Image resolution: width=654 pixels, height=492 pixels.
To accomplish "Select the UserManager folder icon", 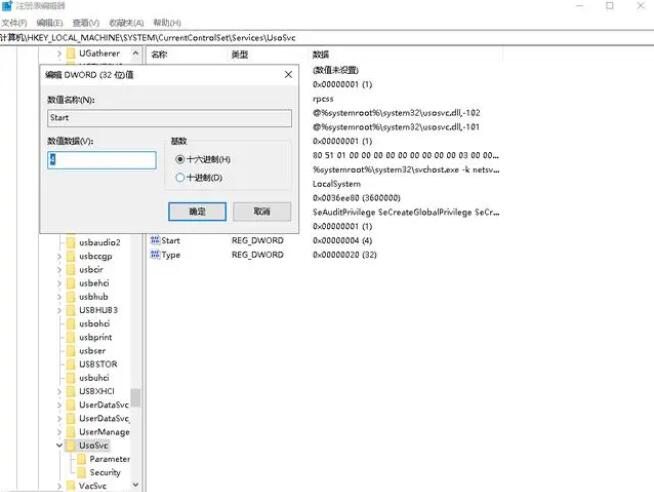I will (x=71, y=432).
